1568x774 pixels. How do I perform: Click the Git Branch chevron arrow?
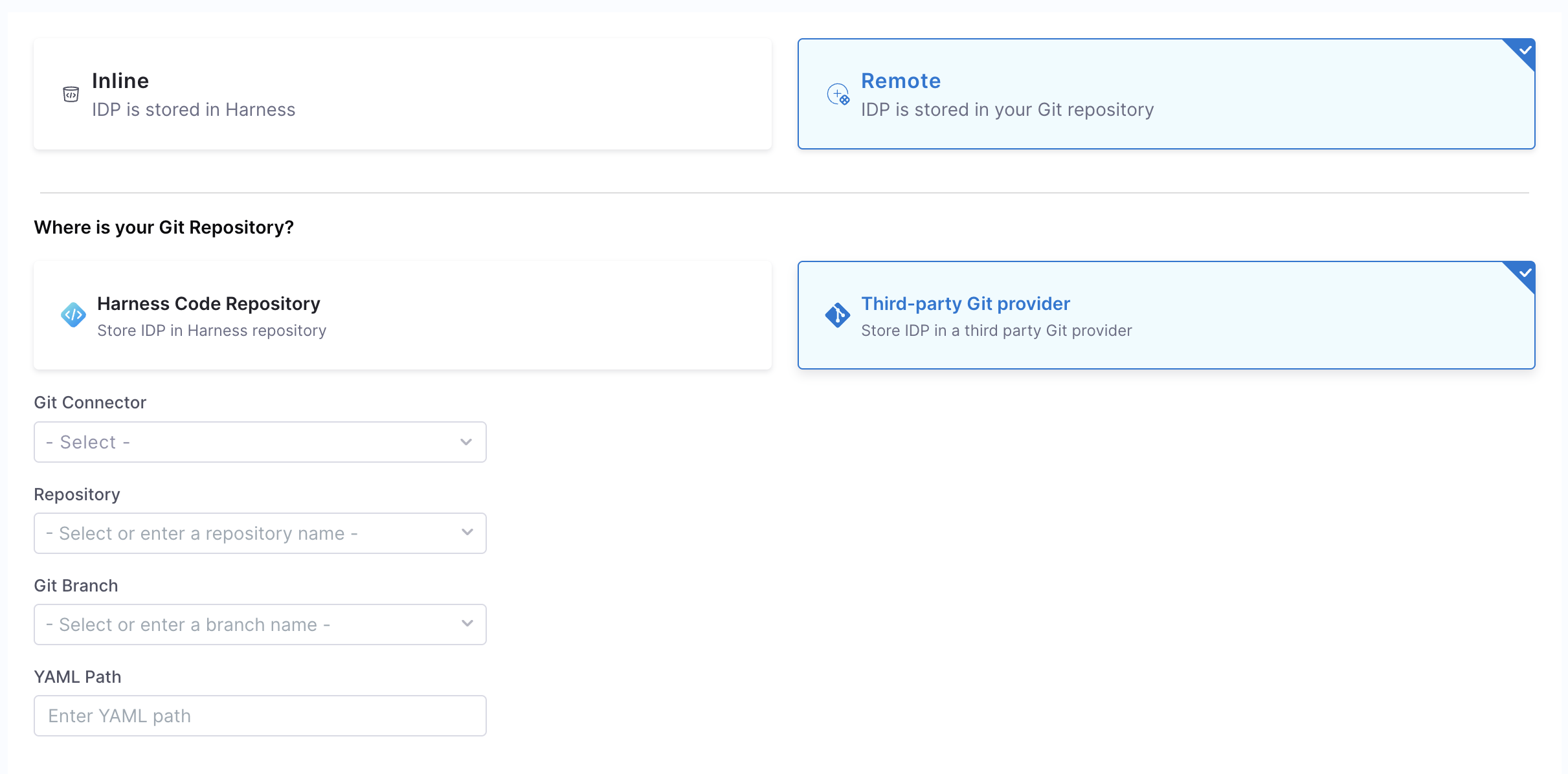(467, 624)
